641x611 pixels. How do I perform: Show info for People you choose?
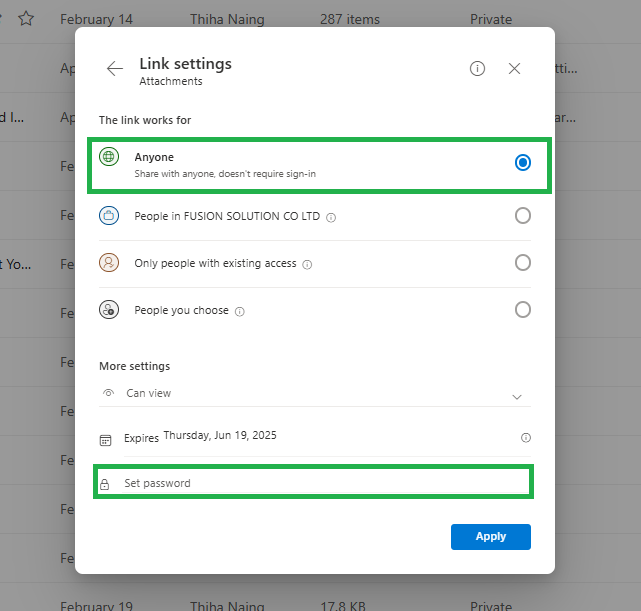pos(240,311)
